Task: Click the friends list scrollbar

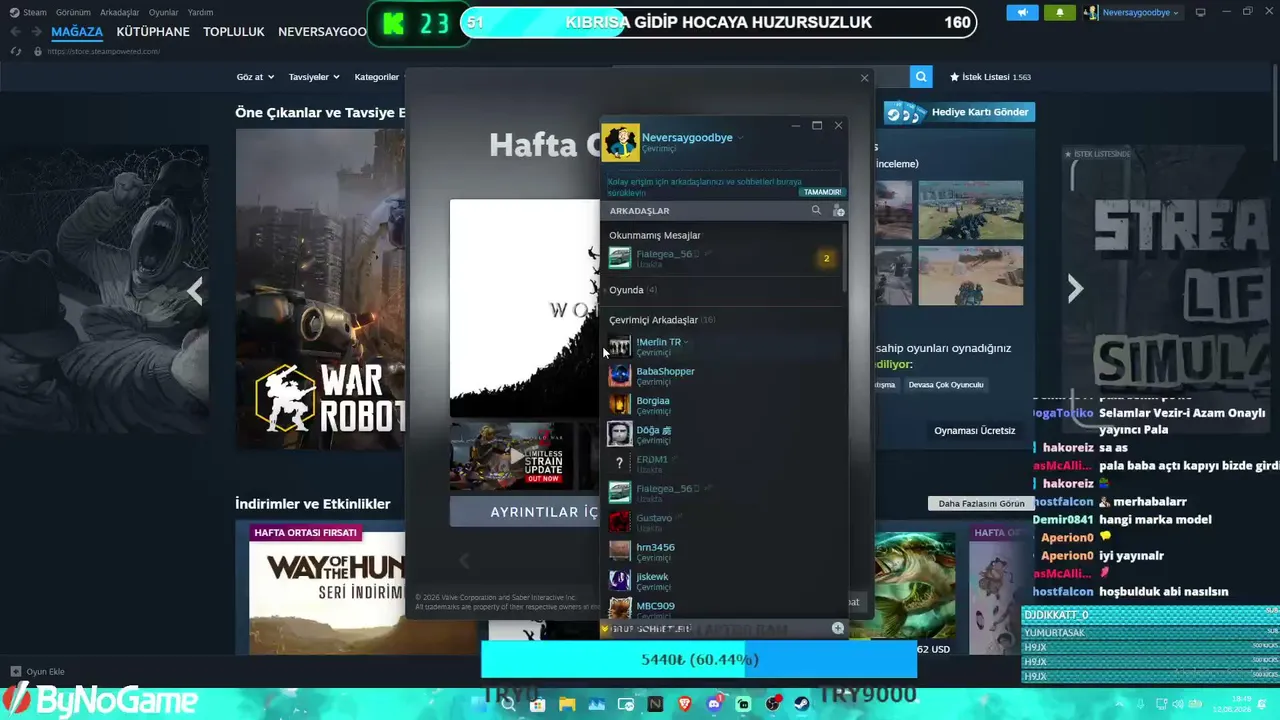Action: tap(845, 258)
